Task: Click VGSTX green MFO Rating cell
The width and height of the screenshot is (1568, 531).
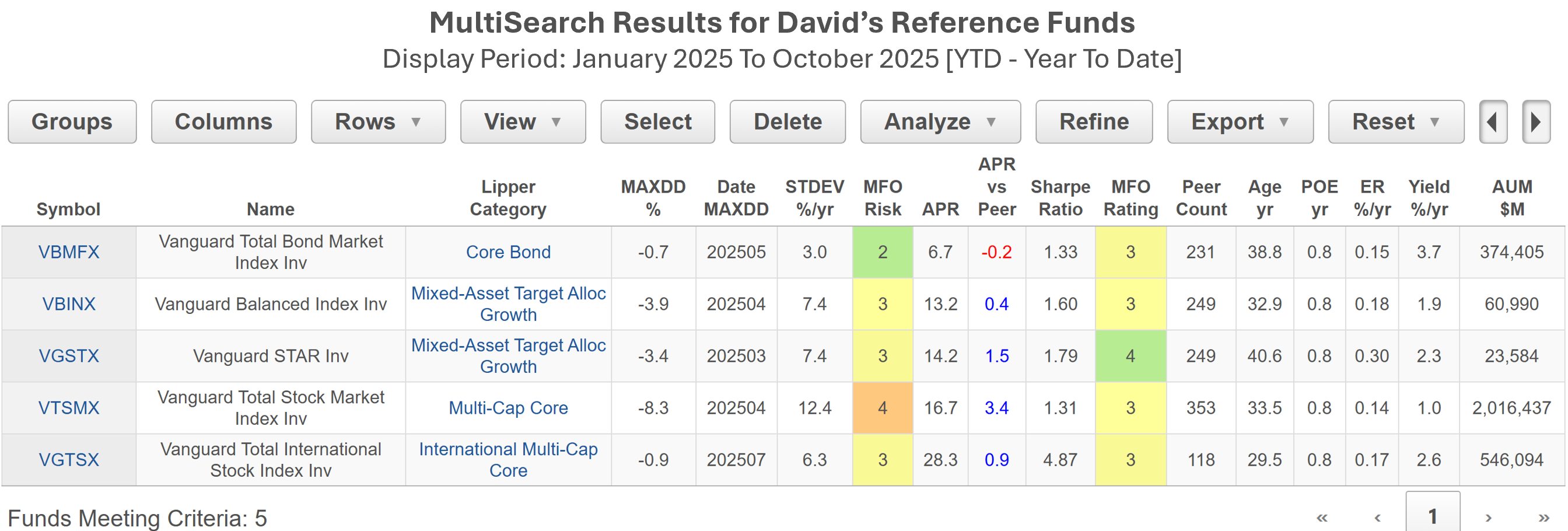Action: click(x=1130, y=356)
